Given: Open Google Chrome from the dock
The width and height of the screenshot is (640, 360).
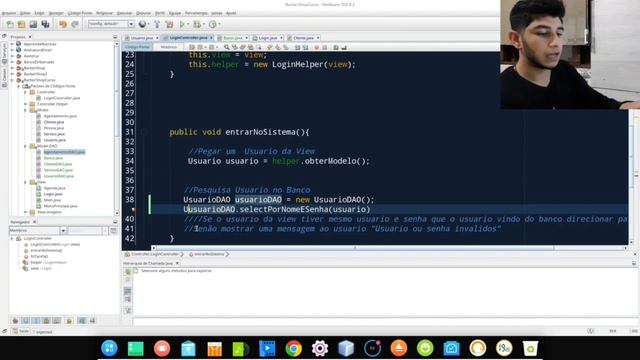Looking at the screenshot, I should tap(293, 348).
